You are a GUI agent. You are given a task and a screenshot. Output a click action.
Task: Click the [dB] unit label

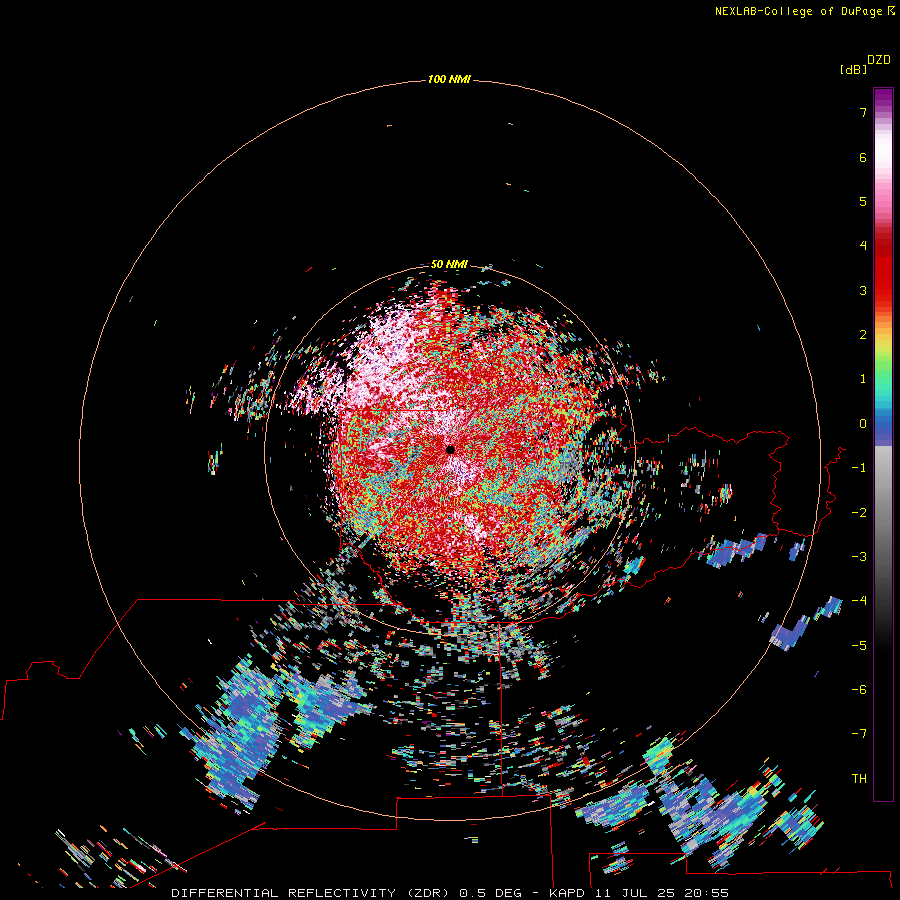(853, 70)
